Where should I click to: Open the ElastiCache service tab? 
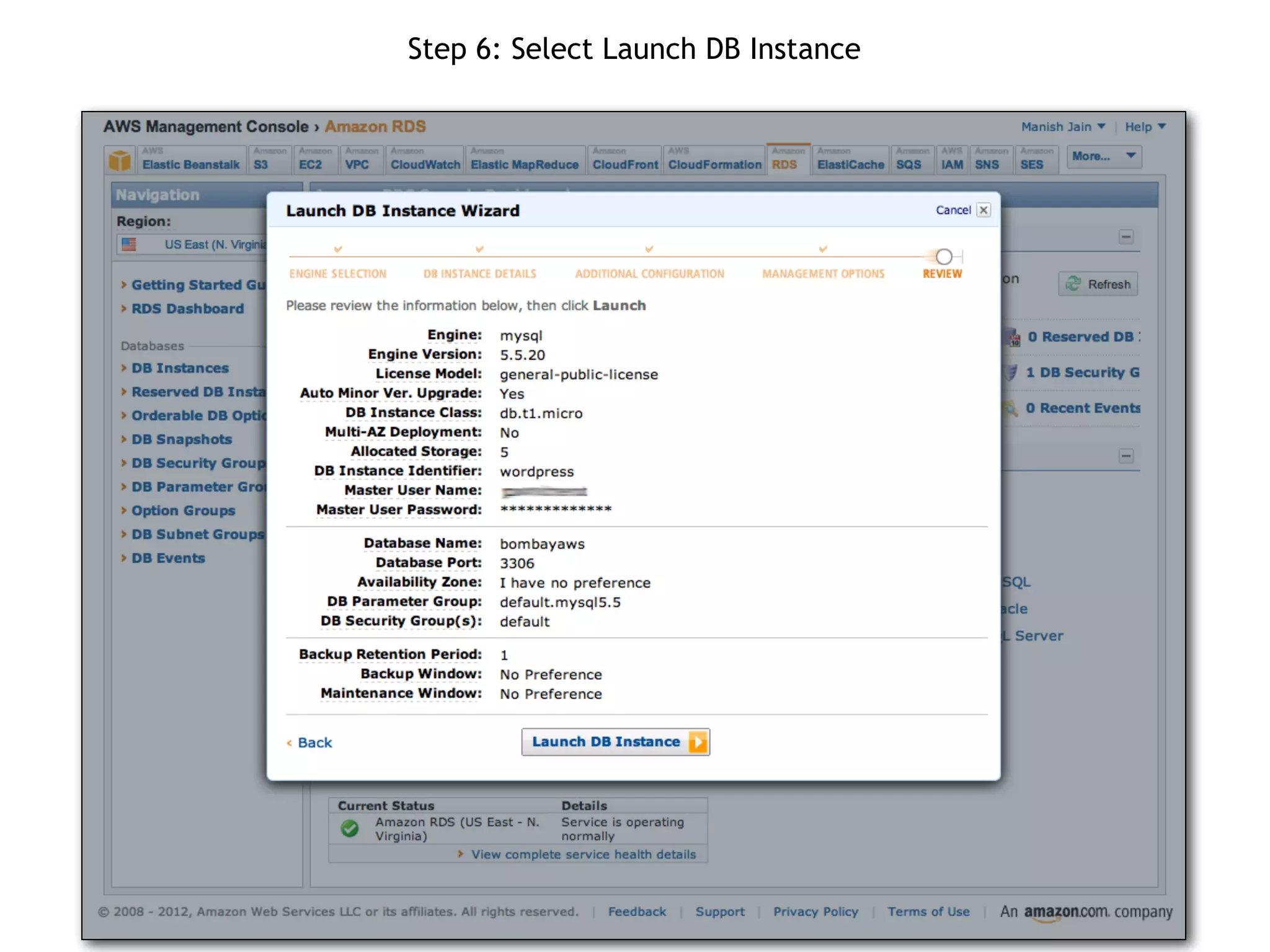pos(850,160)
